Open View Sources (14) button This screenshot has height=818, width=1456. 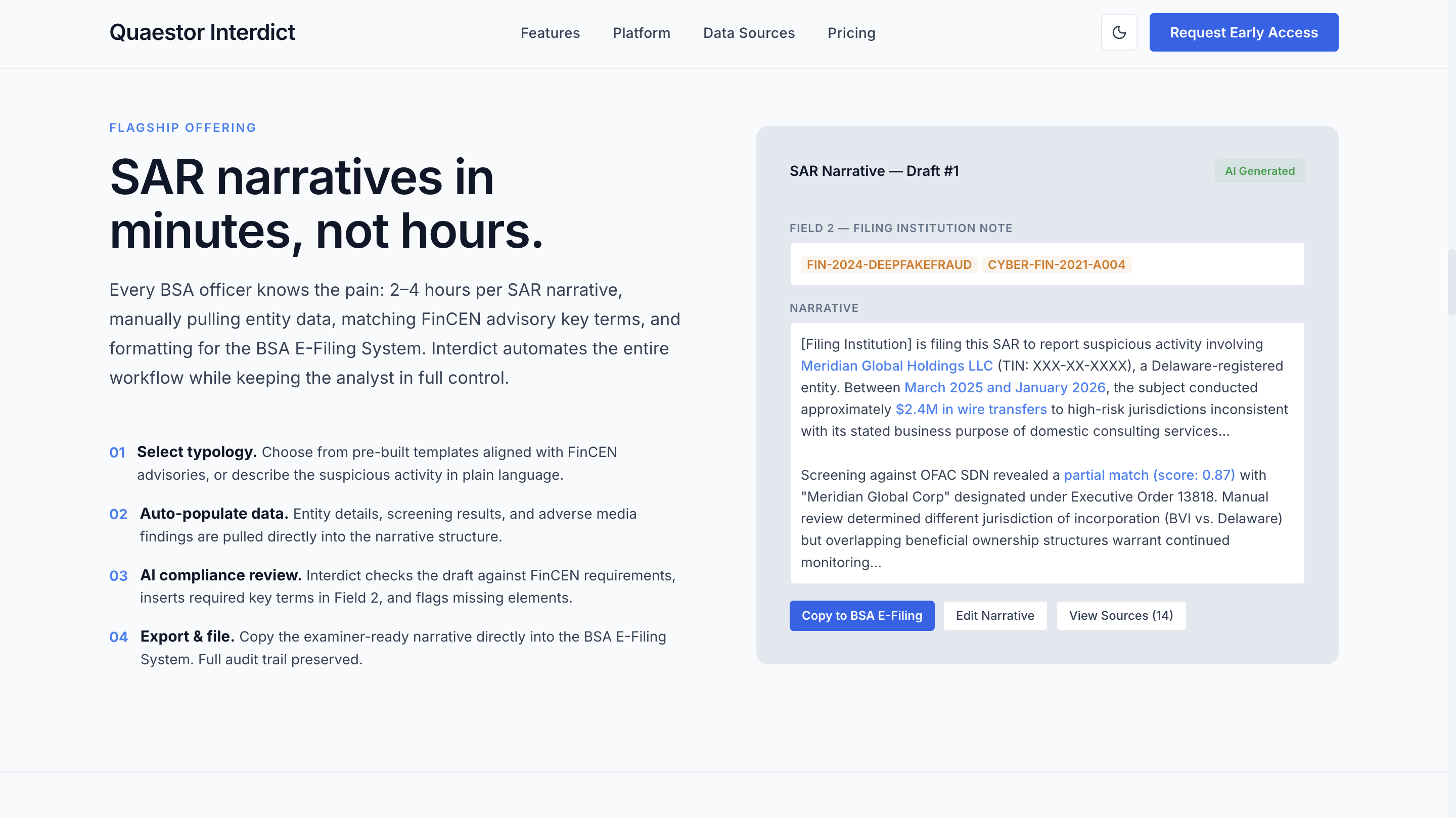[x=1120, y=615]
